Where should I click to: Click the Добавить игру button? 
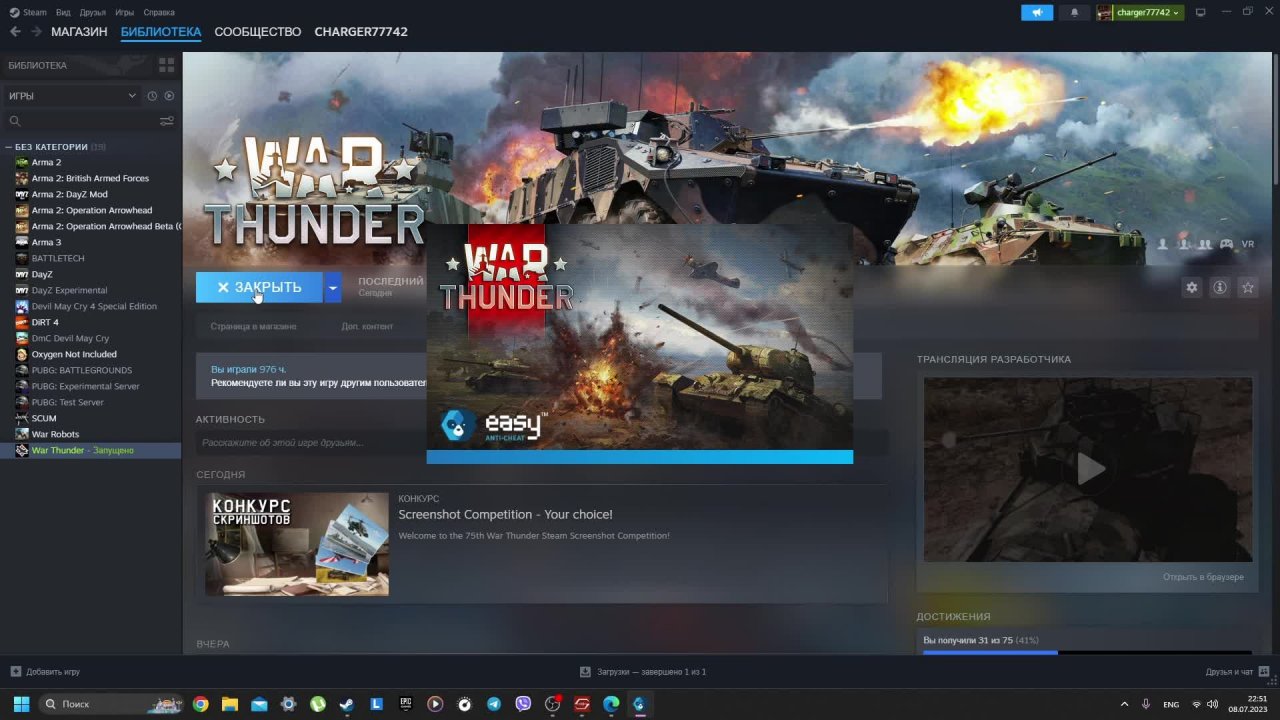pyautogui.click(x=45, y=672)
